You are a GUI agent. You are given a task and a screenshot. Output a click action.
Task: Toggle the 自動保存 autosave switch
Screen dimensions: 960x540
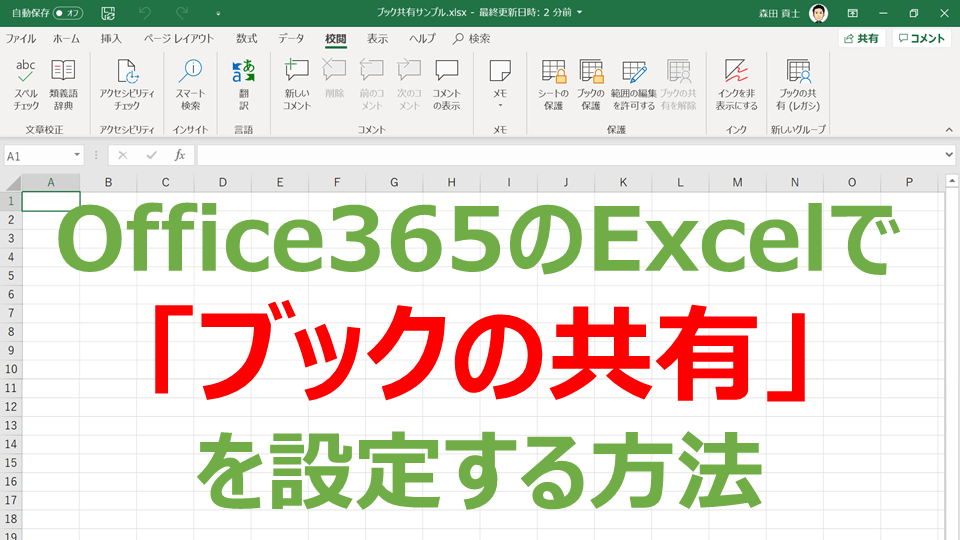68,13
